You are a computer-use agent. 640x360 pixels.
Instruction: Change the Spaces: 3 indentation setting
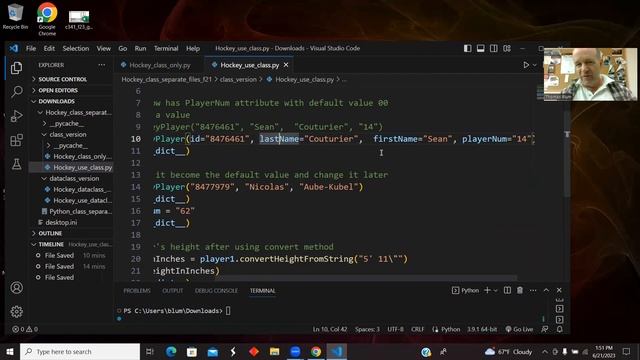coord(367,329)
